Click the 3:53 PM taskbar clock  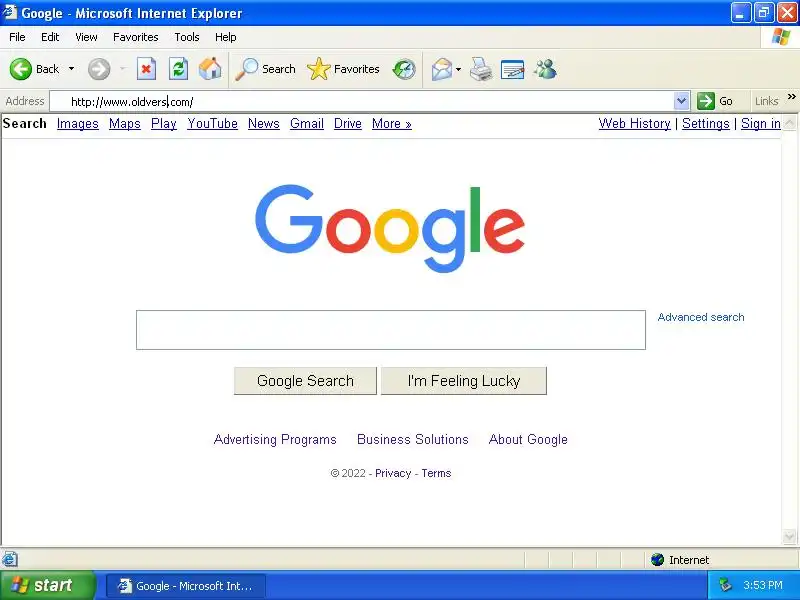click(763, 585)
